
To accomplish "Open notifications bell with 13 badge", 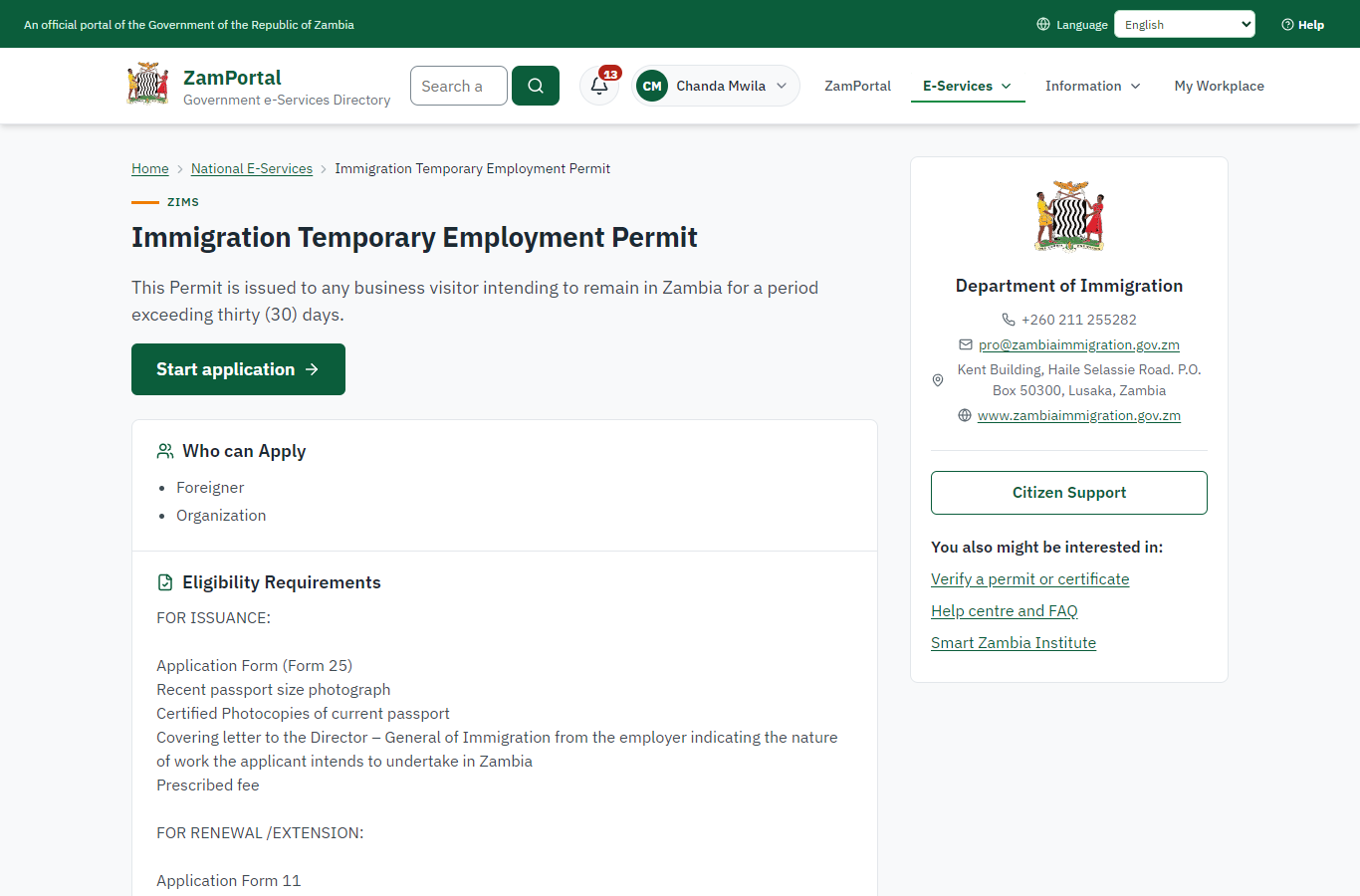I will pyautogui.click(x=599, y=86).
